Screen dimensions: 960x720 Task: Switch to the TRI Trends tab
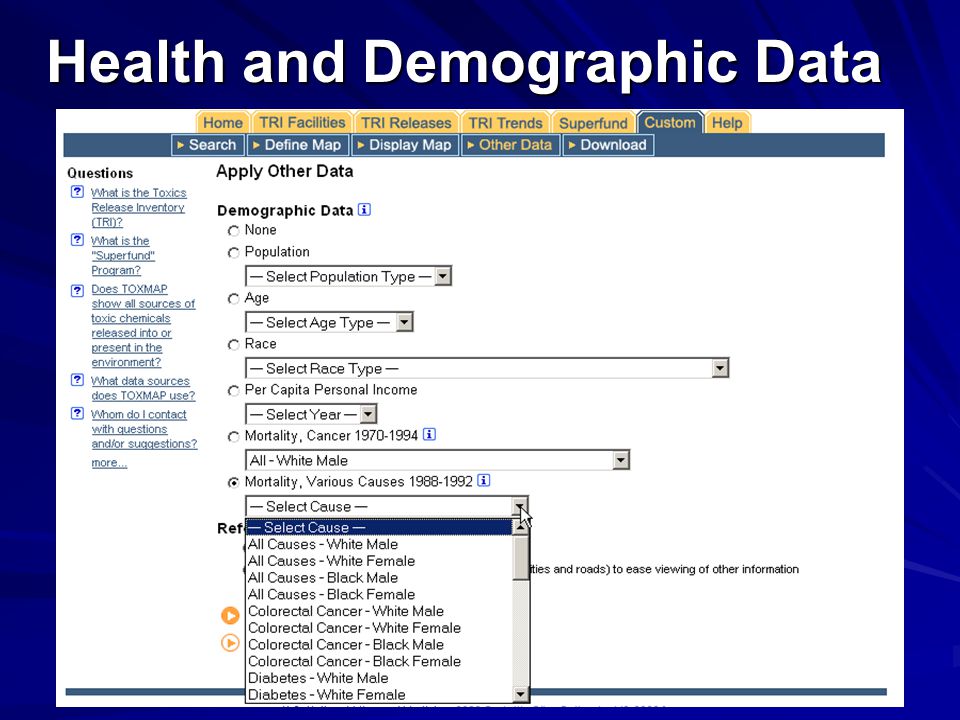tap(505, 122)
